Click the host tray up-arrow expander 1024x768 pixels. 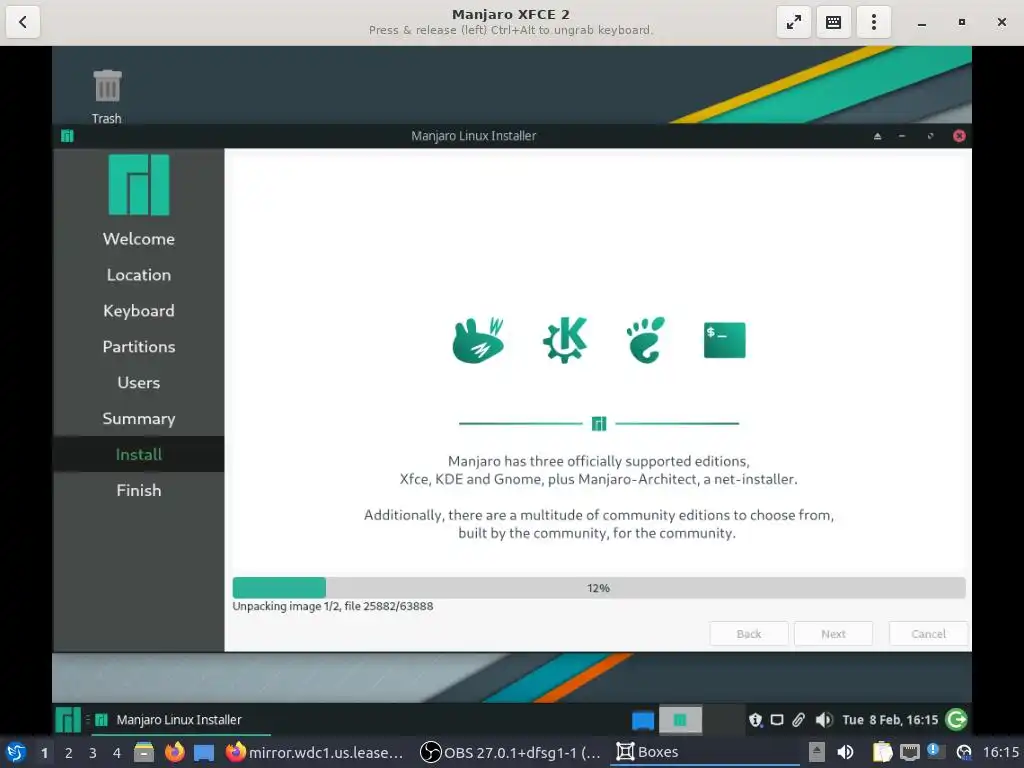(817, 752)
